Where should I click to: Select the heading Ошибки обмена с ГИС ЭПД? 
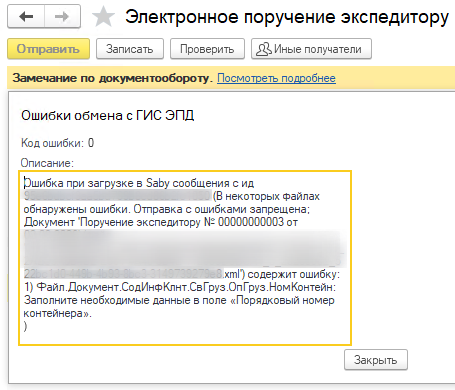pyautogui.click(x=108, y=115)
